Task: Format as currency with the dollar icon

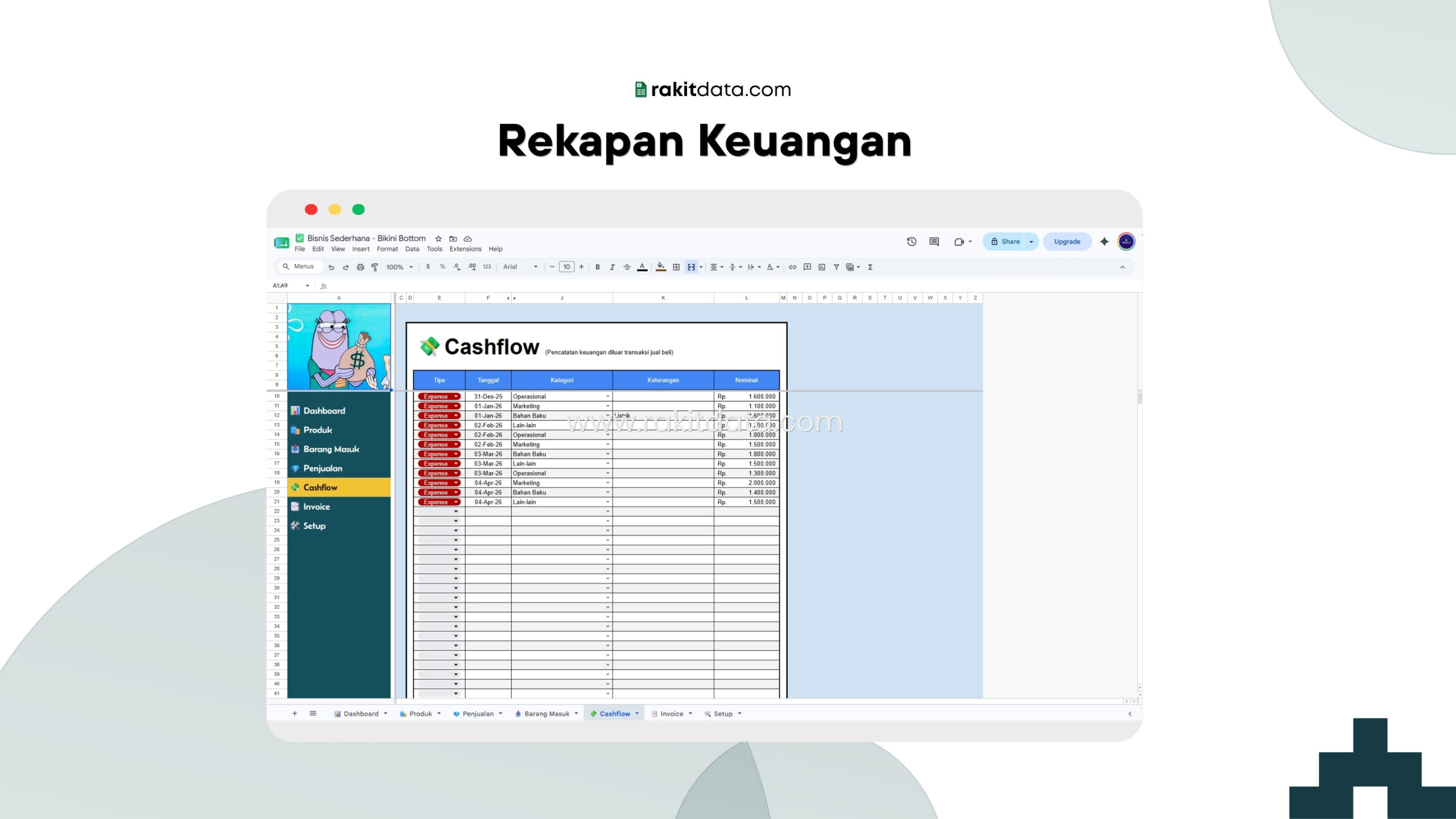Action: point(428,267)
